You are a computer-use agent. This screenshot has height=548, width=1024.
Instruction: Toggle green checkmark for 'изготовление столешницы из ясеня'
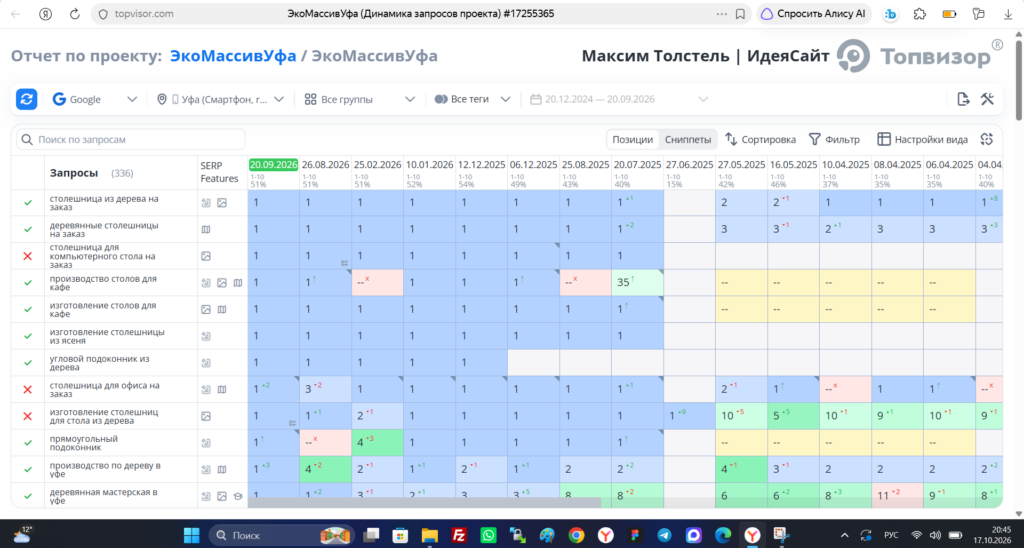tap(27, 336)
